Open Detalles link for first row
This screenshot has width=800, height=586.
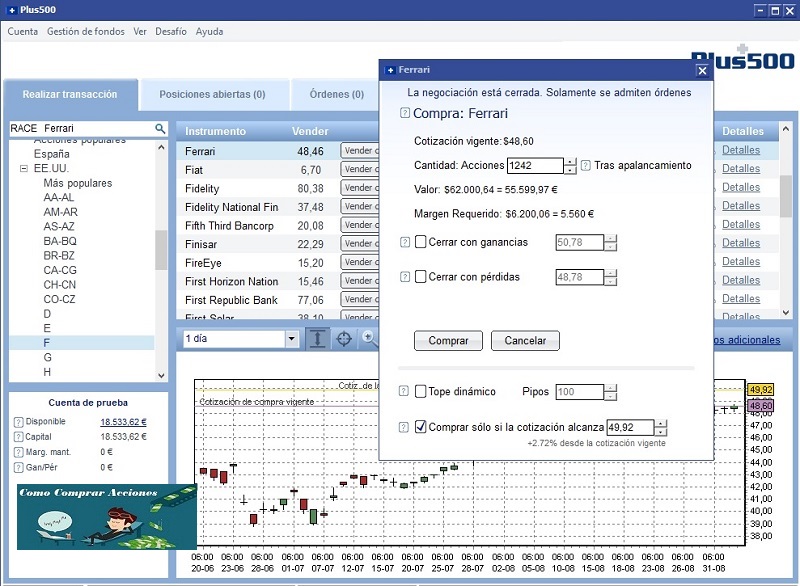point(741,150)
